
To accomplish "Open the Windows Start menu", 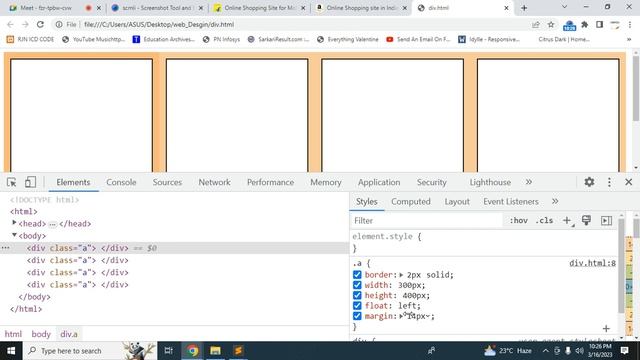I will click(x=11, y=351).
